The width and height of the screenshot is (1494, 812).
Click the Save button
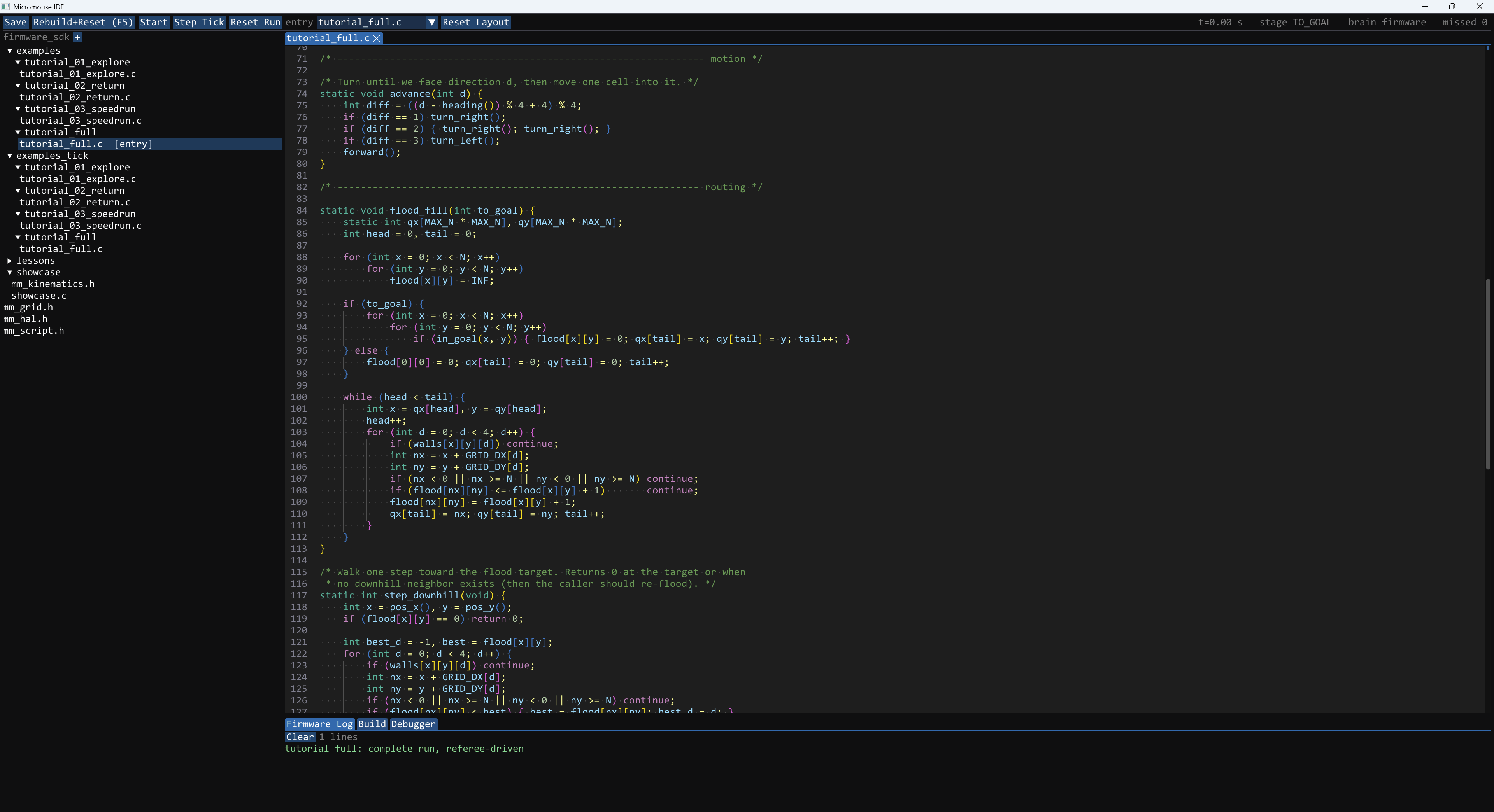pos(16,22)
